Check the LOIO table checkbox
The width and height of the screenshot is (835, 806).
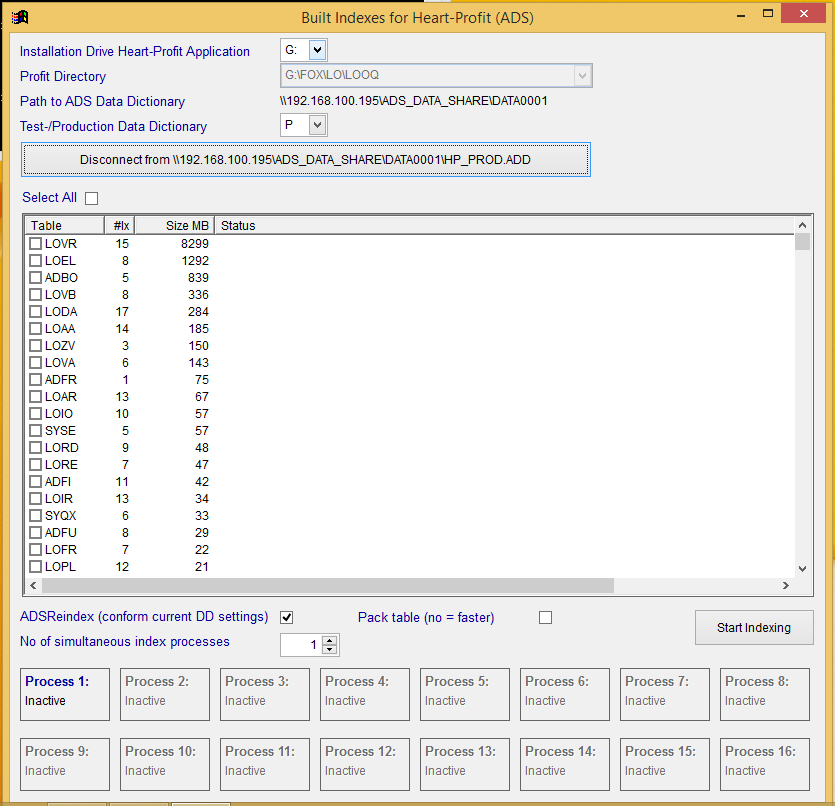pyautogui.click(x=36, y=414)
